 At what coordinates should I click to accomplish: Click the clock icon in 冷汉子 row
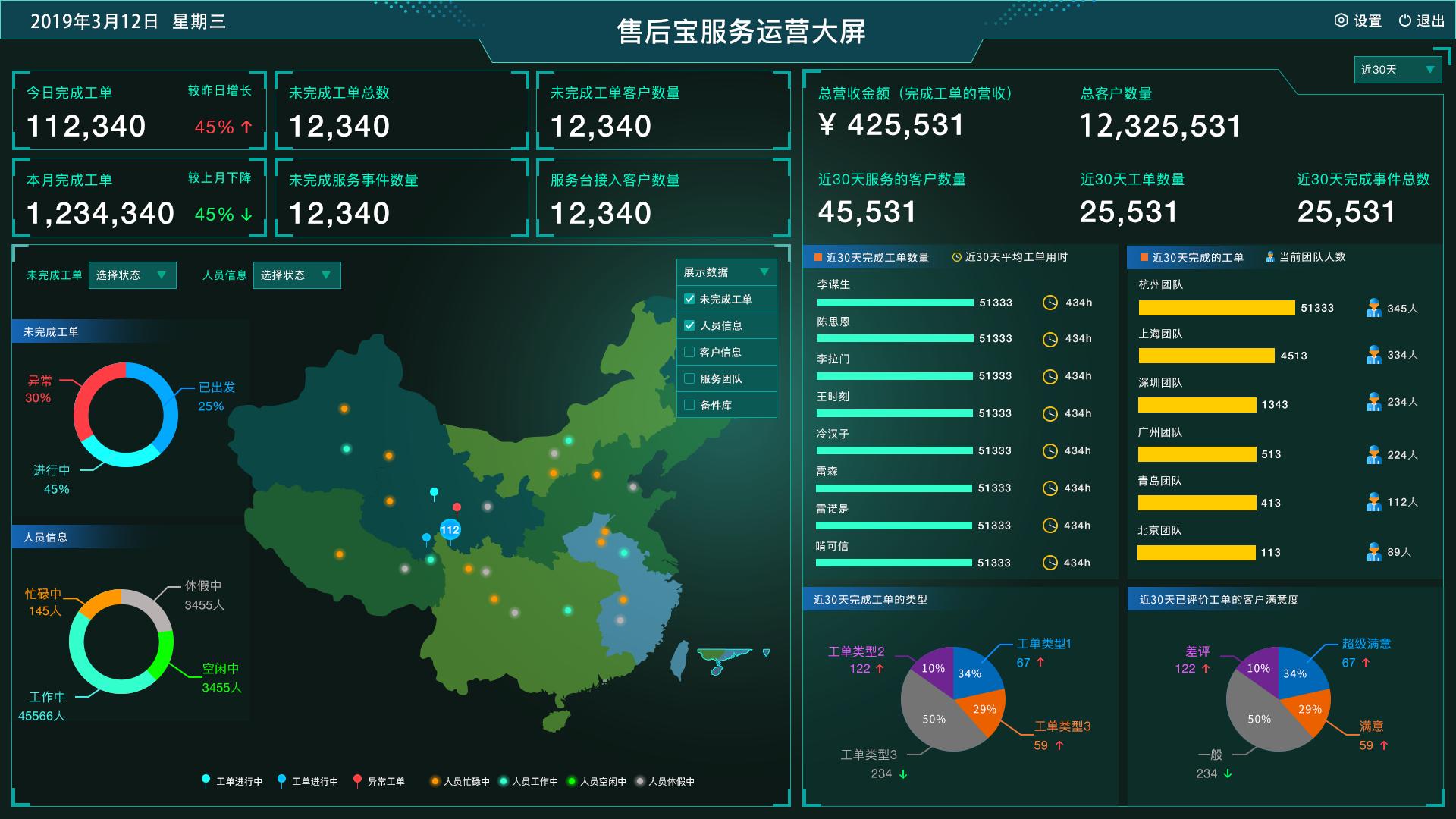tap(1050, 451)
